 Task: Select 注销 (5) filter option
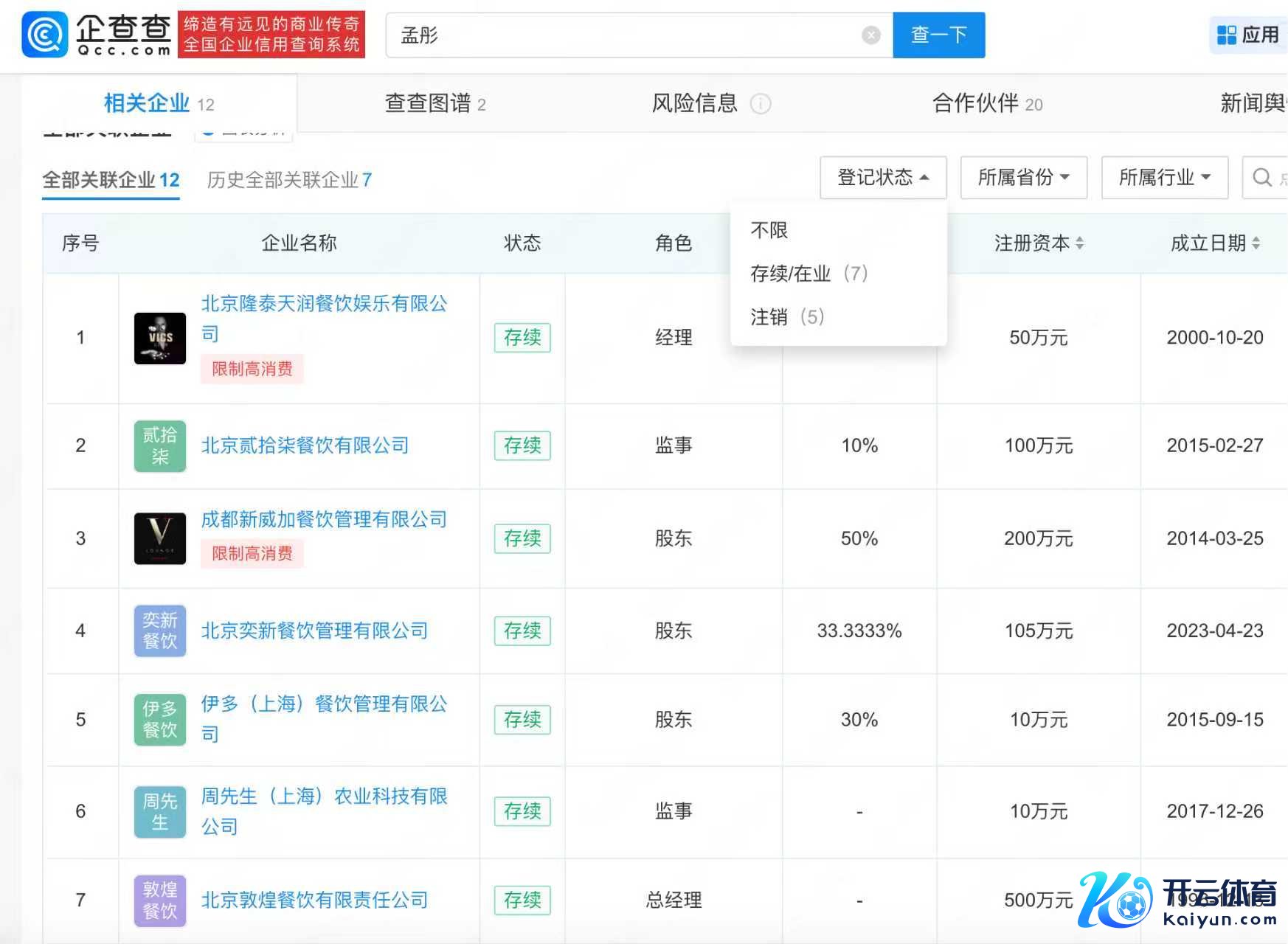786,317
